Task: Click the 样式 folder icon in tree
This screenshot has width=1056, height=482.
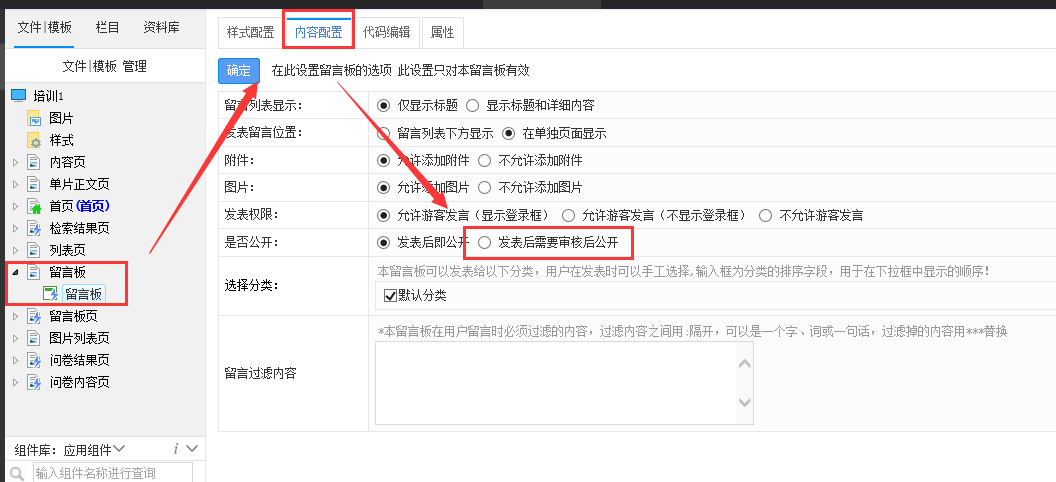Action: (x=33, y=140)
